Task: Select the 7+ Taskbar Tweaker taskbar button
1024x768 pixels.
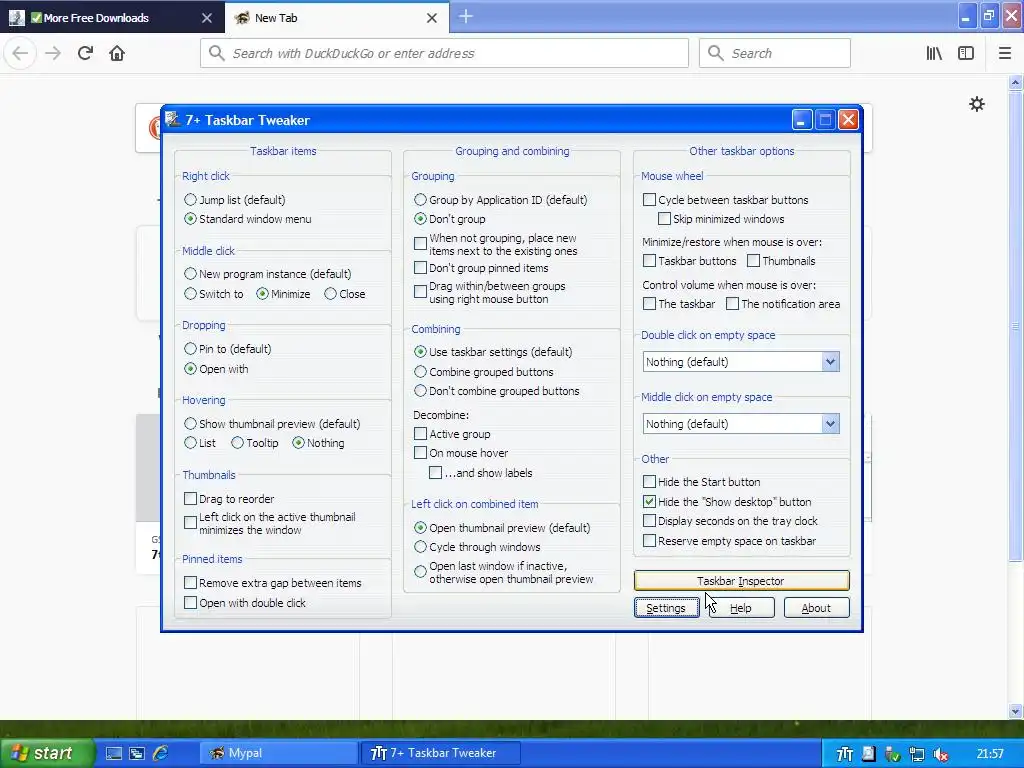Action: tap(441, 753)
